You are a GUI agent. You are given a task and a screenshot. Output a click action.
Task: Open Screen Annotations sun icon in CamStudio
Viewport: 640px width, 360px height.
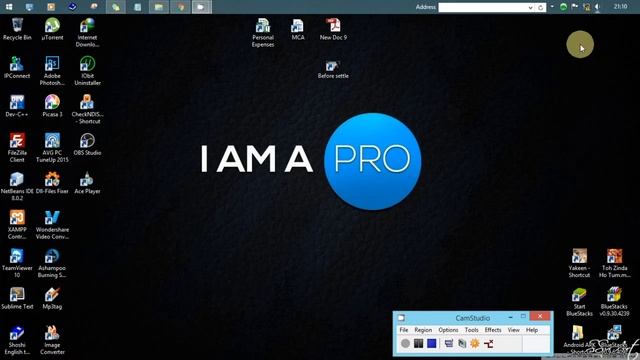pos(475,343)
